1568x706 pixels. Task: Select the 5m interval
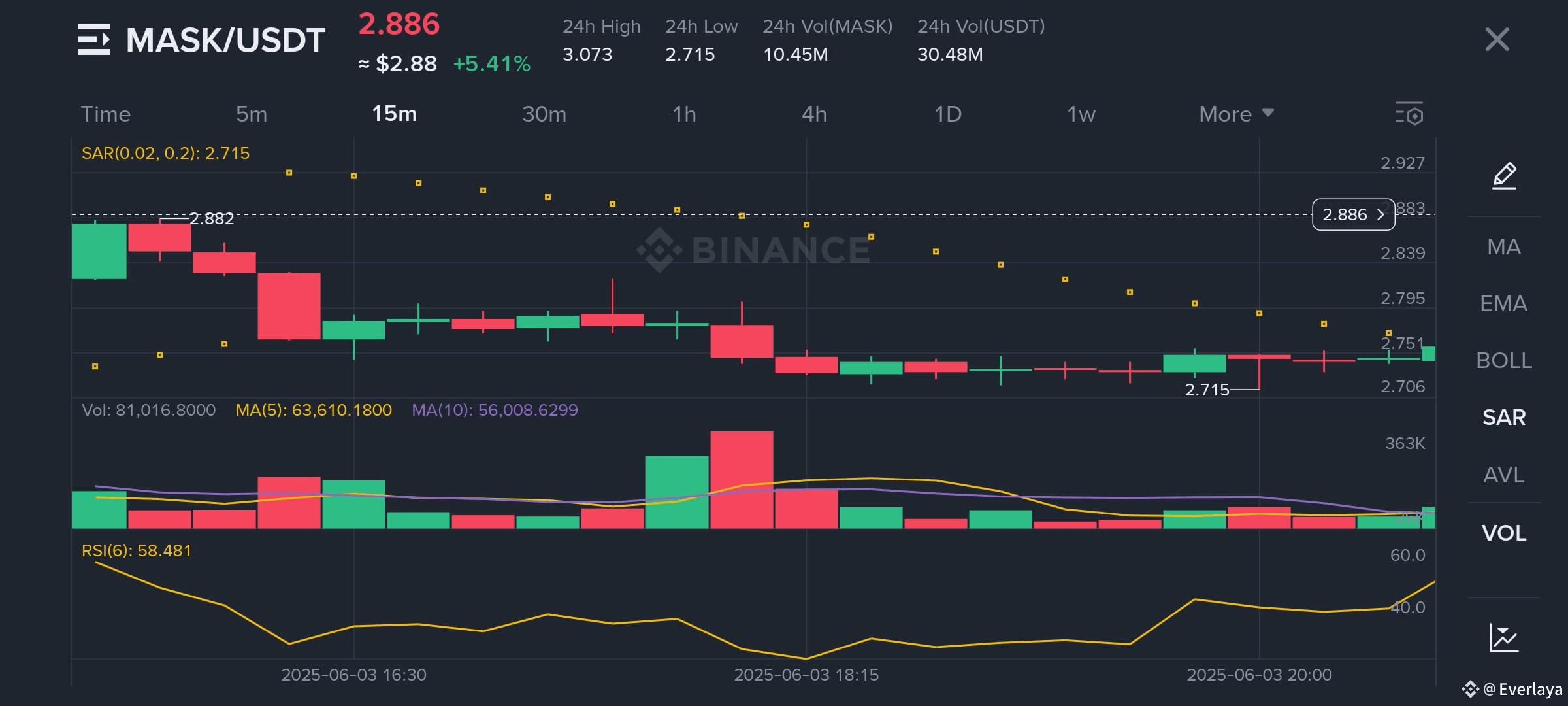click(252, 114)
